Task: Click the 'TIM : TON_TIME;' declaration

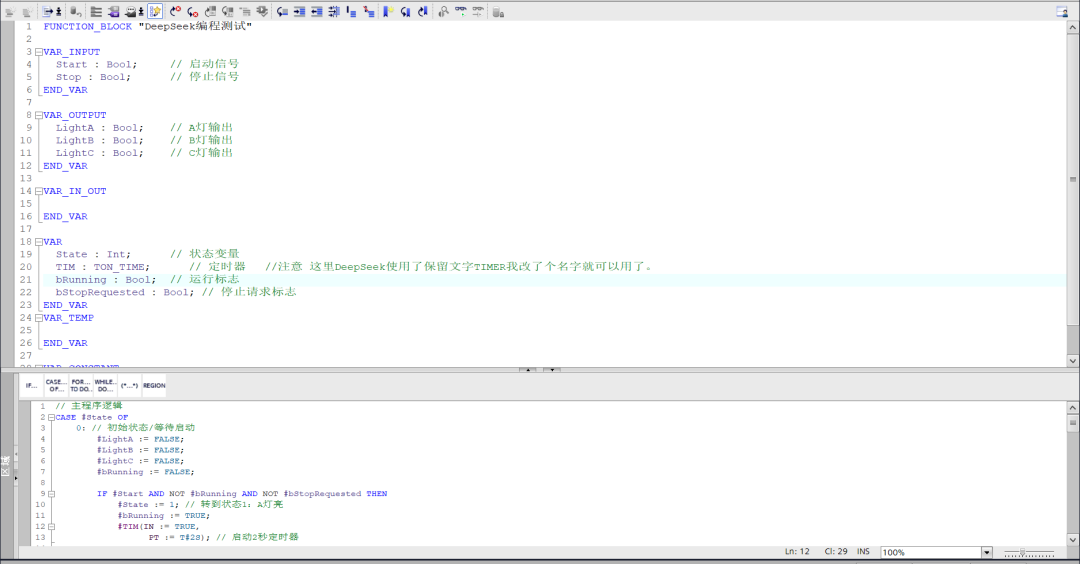Action: point(103,267)
